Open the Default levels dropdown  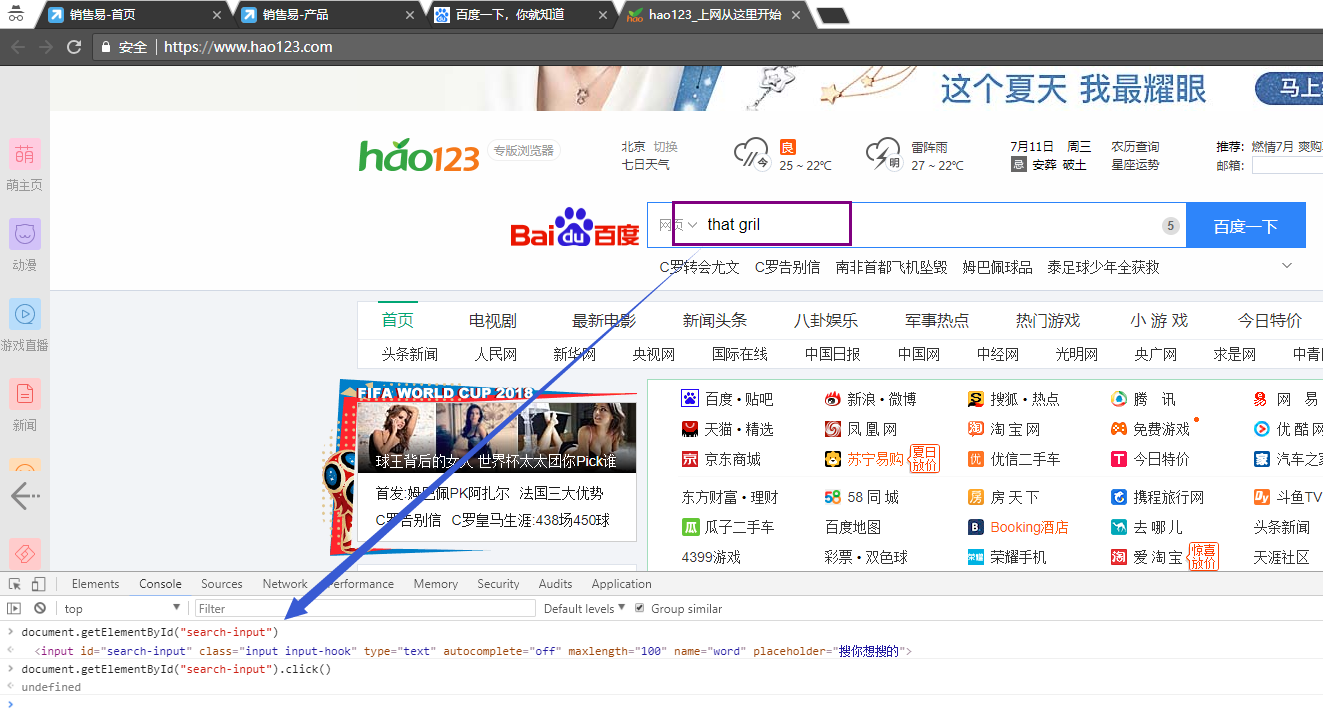[585, 608]
